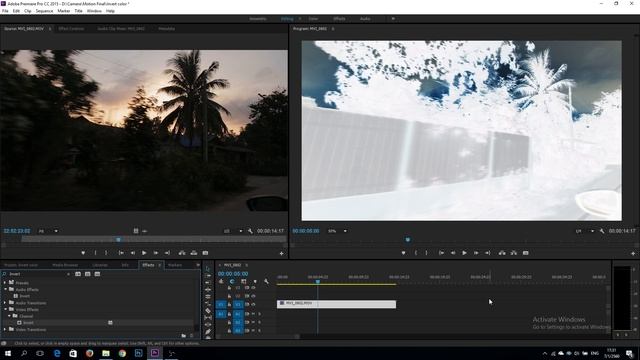Open Timeline display settings wrench
This screenshot has height=360, width=640.
coord(266,281)
